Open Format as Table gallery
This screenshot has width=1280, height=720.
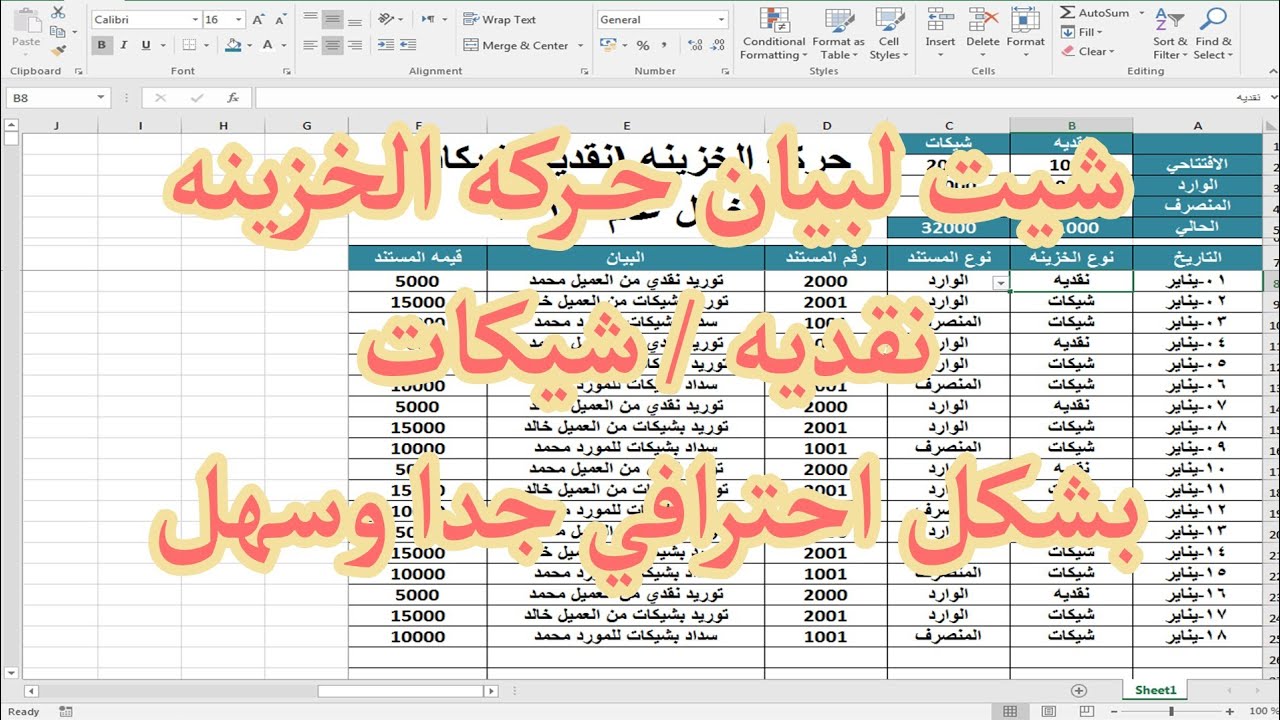click(838, 34)
